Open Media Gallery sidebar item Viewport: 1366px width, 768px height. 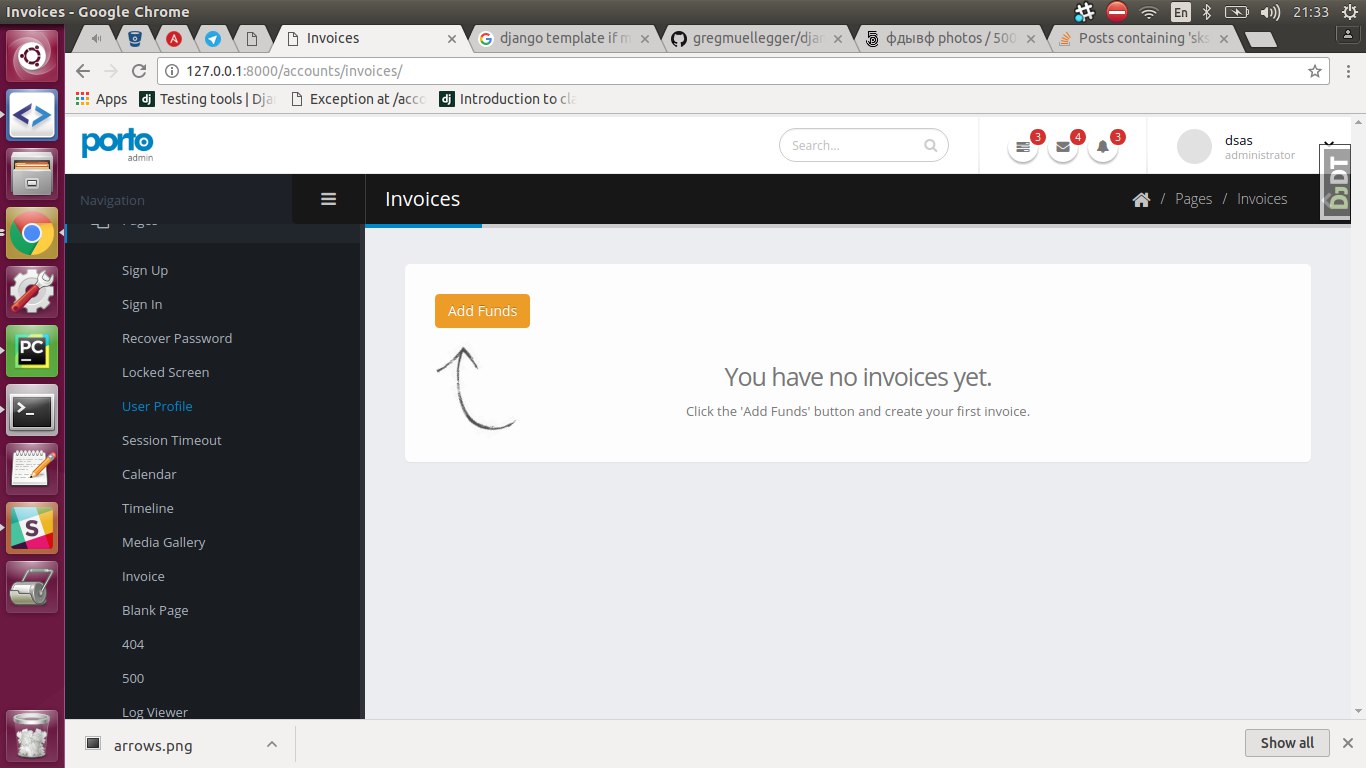[164, 542]
